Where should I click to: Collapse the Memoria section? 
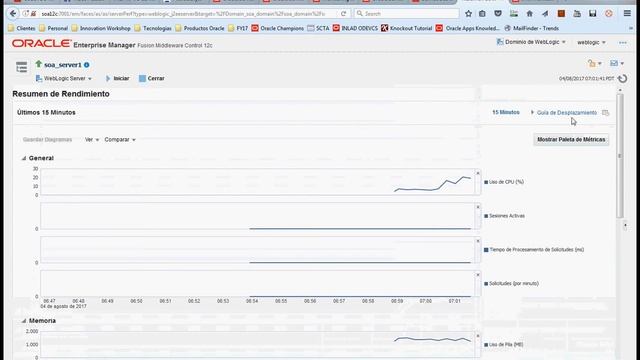click(x=24, y=321)
